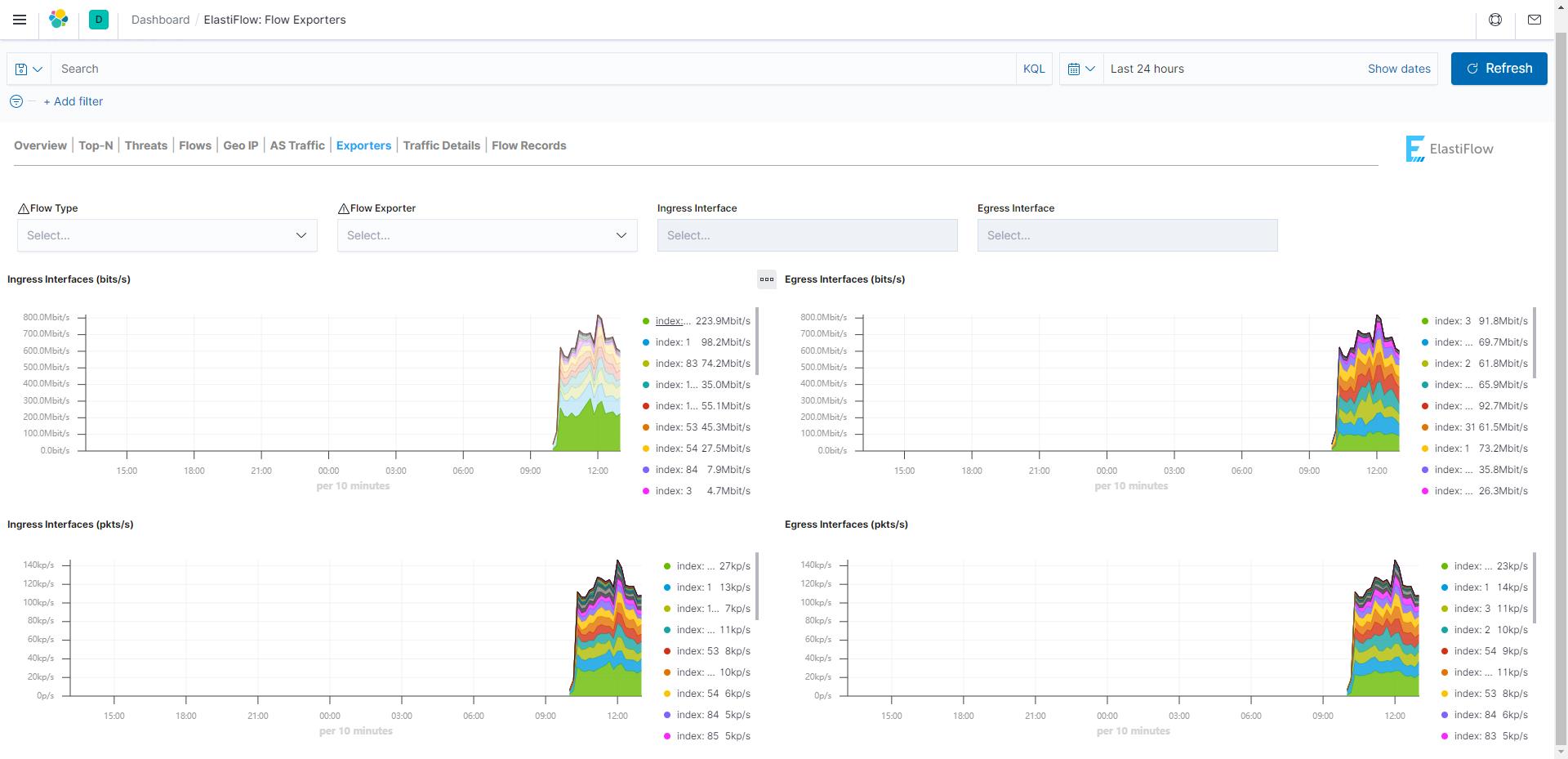Viewport: 1568px width, 759px height.
Task: Toggle blue index 1 98.2Mbit/s legend dot
Action: (646, 342)
